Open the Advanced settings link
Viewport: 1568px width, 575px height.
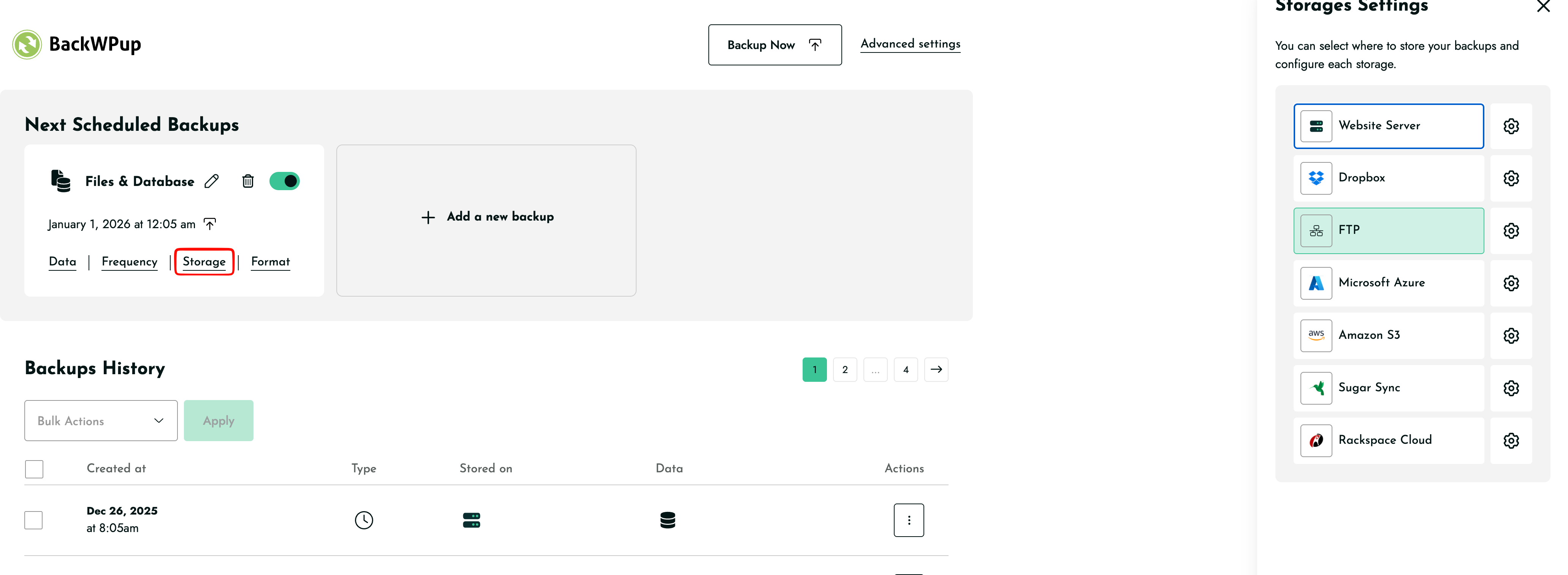[x=910, y=44]
